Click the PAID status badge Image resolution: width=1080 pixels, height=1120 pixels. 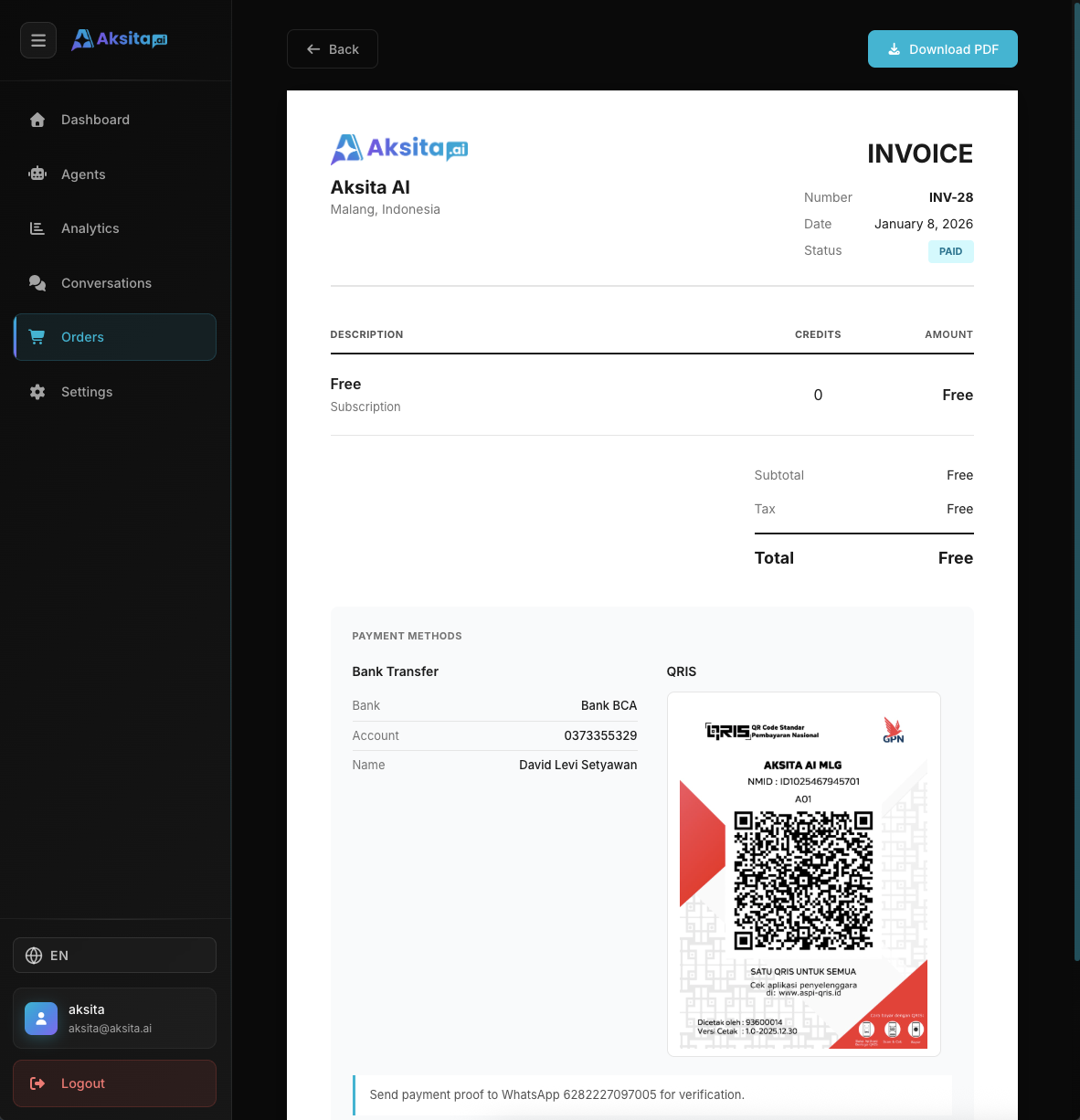[x=950, y=251]
